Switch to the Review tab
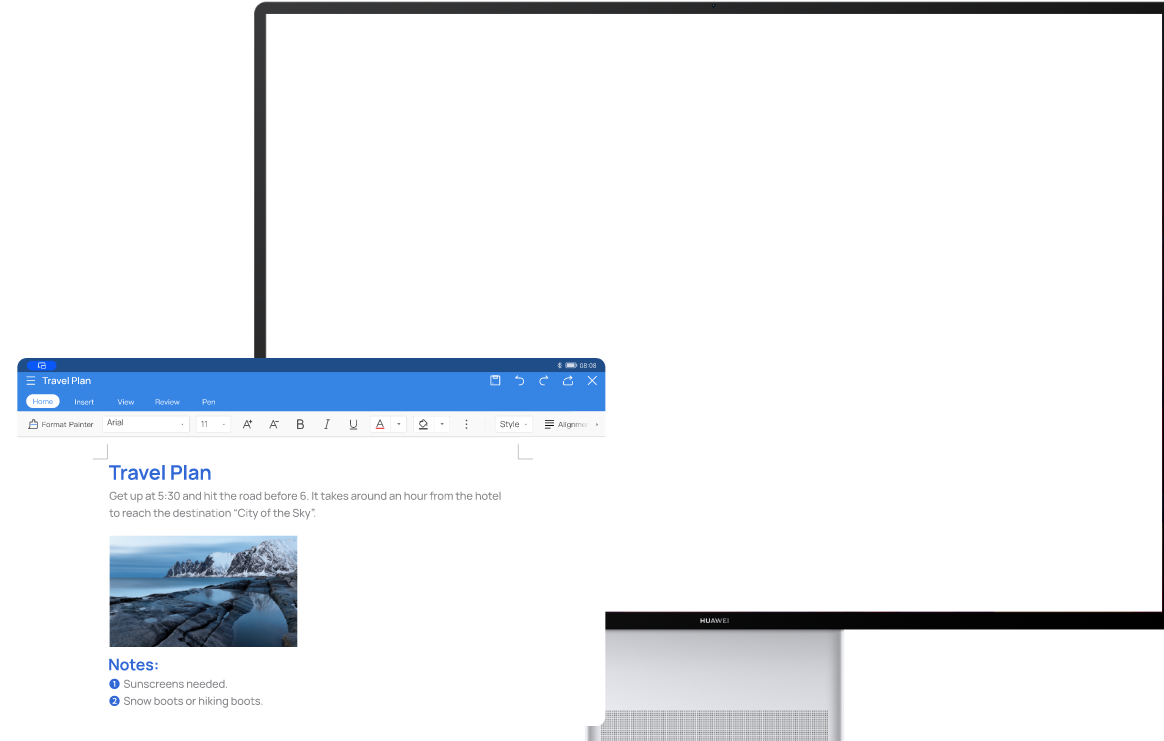 167,402
